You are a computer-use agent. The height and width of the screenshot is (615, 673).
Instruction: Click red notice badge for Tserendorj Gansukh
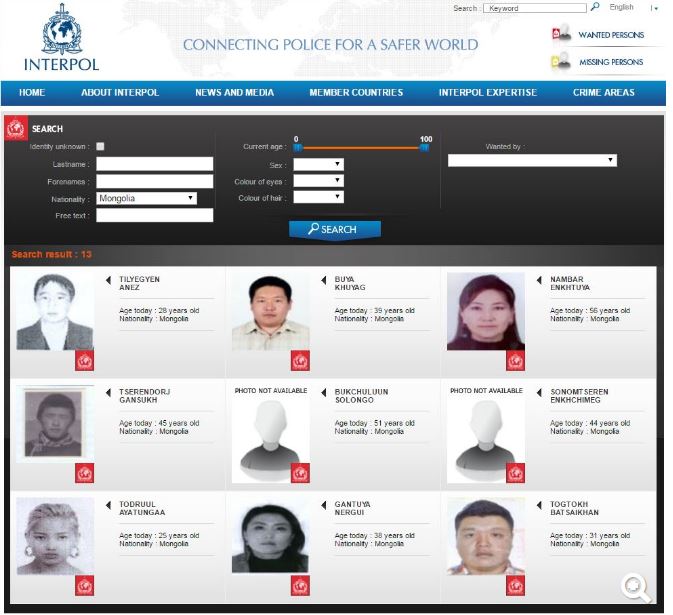(x=85, y=473)
